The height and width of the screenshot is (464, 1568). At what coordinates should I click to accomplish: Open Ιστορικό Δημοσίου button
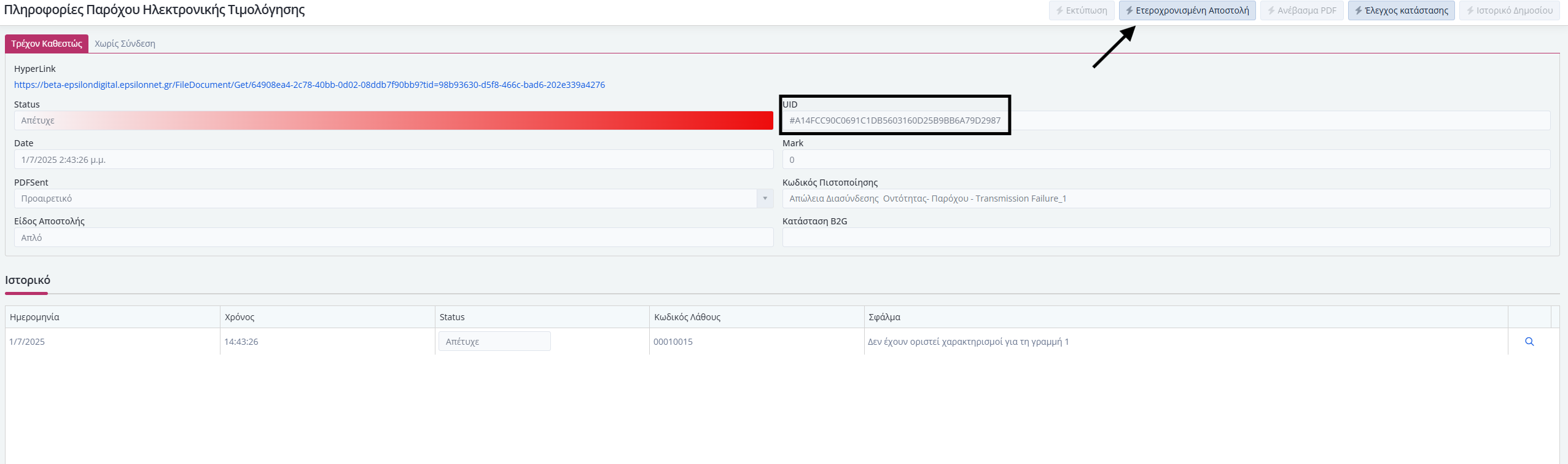1510,10
